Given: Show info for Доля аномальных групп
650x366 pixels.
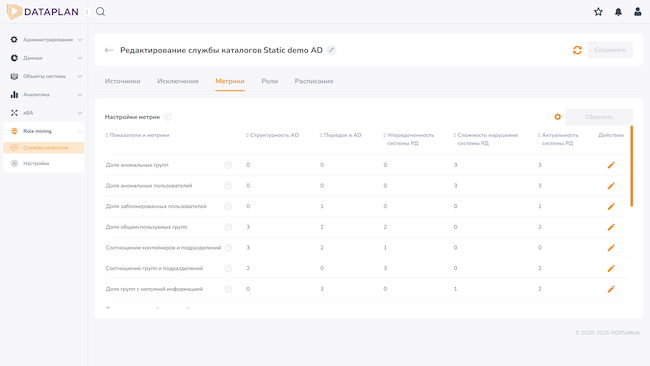Looking at the screenshot, I should 228,165.
